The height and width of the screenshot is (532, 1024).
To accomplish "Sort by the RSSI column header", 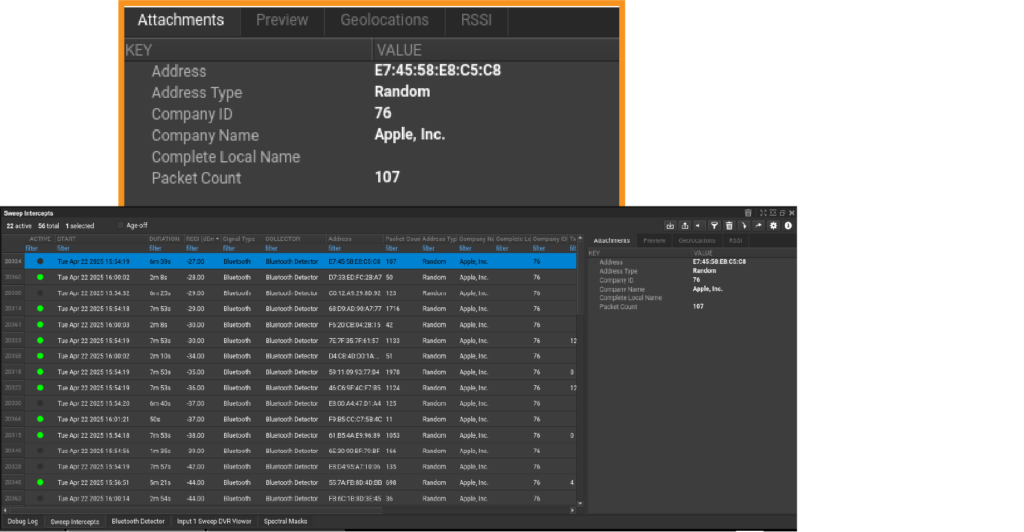I will point(202,239).
